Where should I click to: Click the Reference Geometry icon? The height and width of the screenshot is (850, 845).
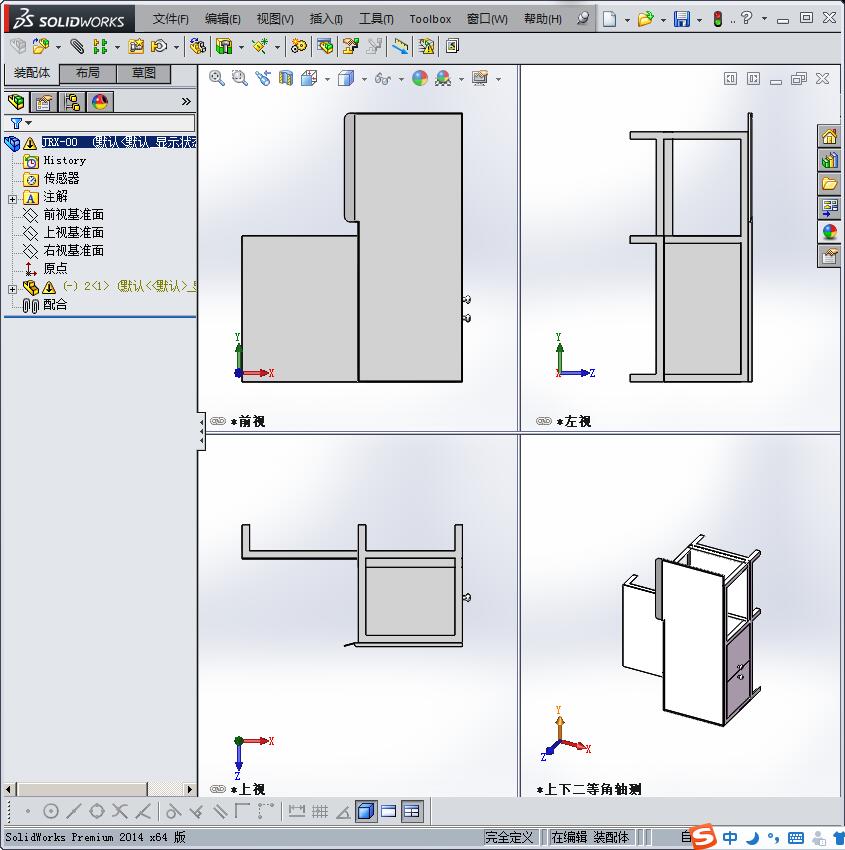260,47
